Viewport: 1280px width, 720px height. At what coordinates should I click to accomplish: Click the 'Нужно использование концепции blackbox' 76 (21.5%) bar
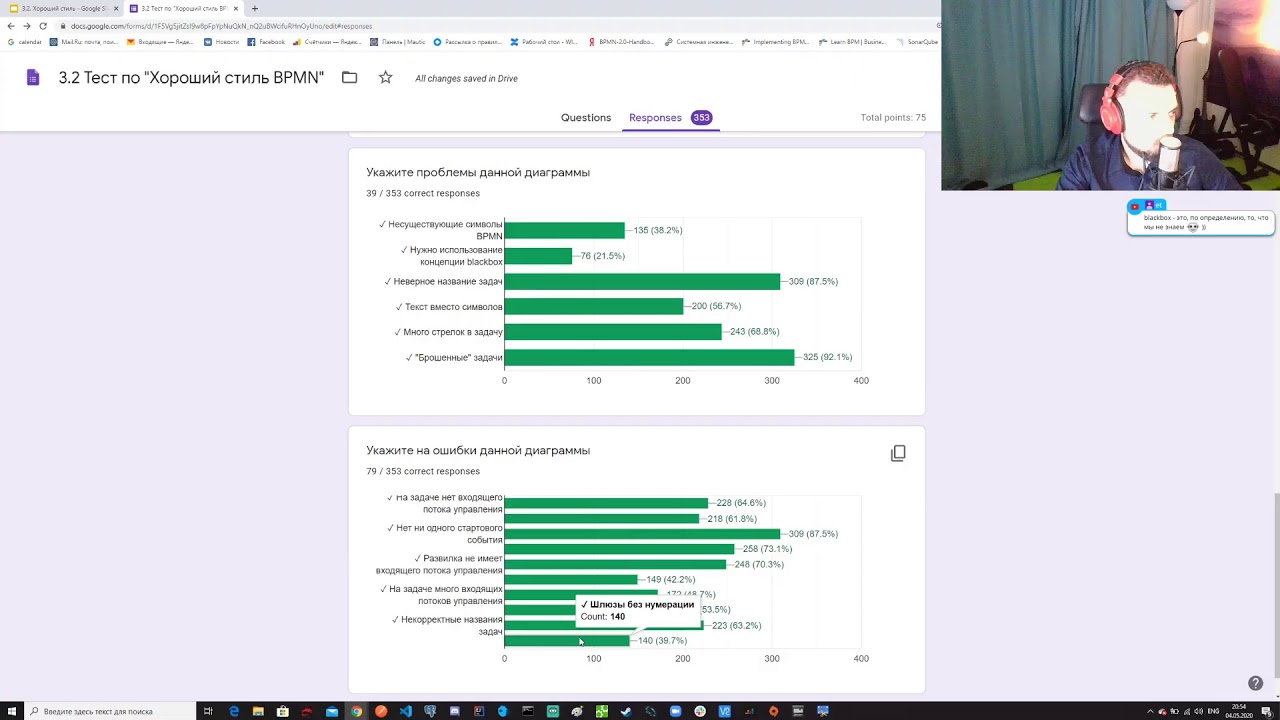[538, 256]
